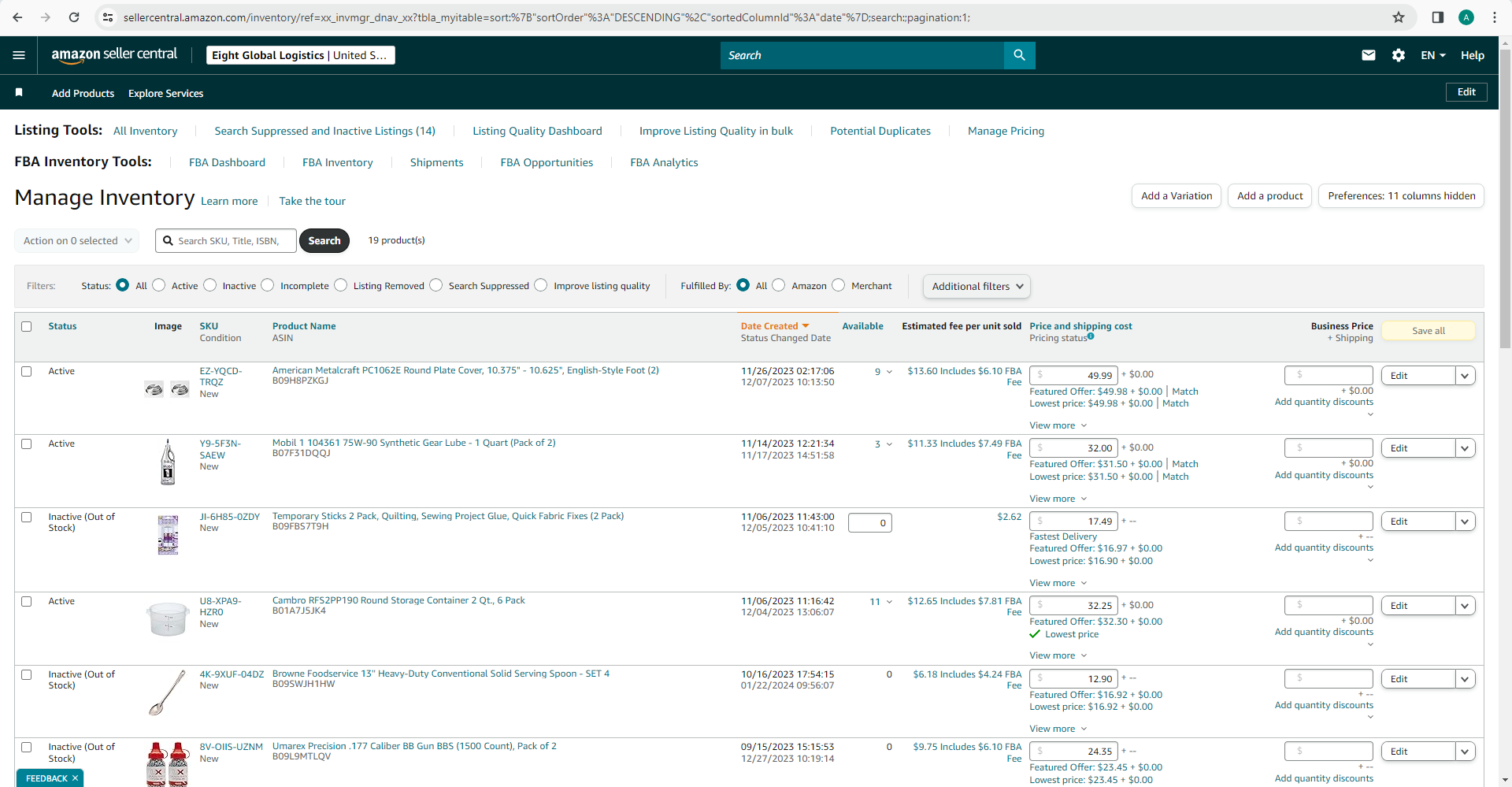This screenshot has width=1512, height=787.
Task: Select the Search Suppressed status filter
Action: point(436,285)
